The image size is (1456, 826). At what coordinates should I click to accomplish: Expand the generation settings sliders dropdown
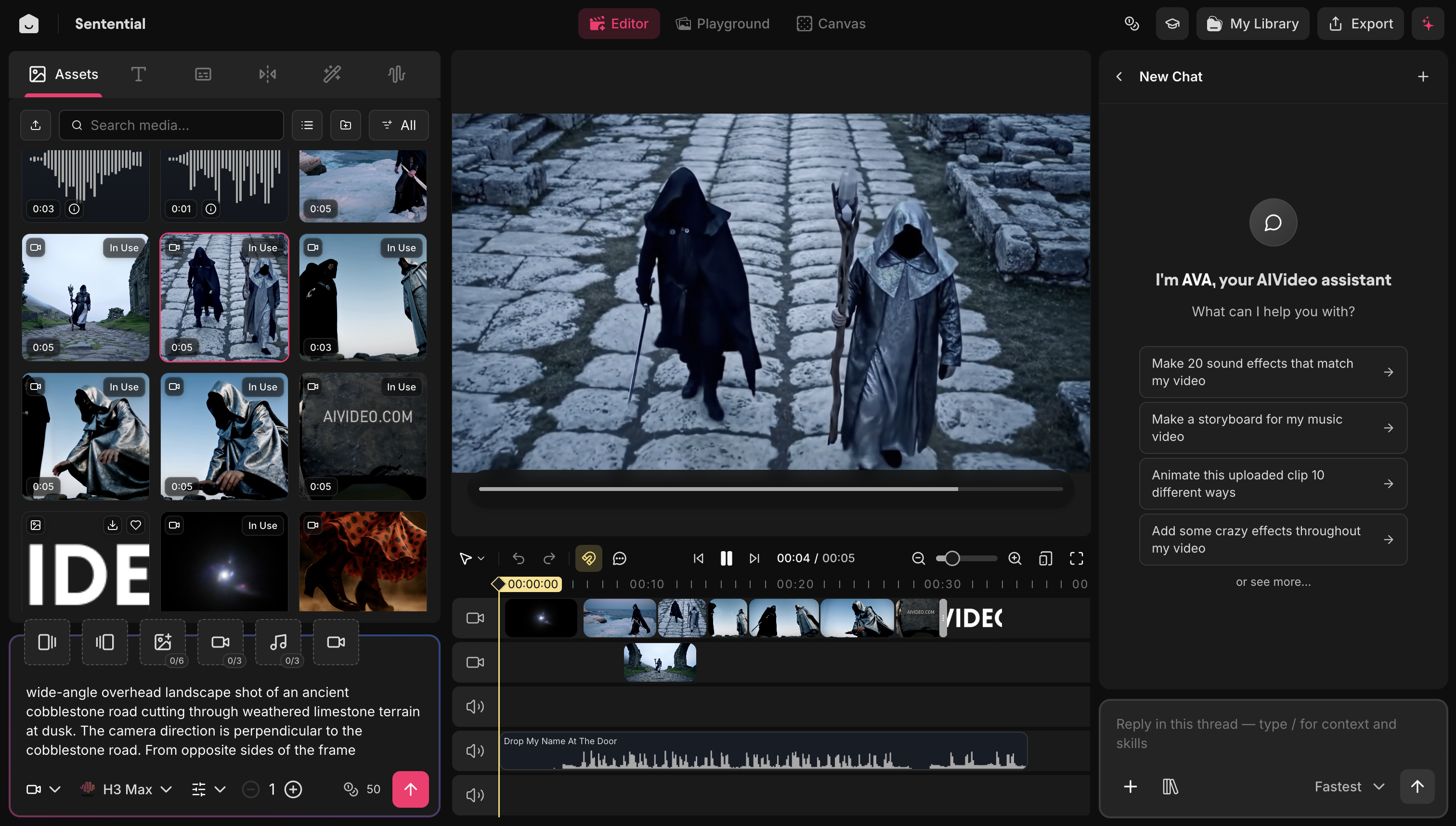pyautogui.click(x=209, y=789)
